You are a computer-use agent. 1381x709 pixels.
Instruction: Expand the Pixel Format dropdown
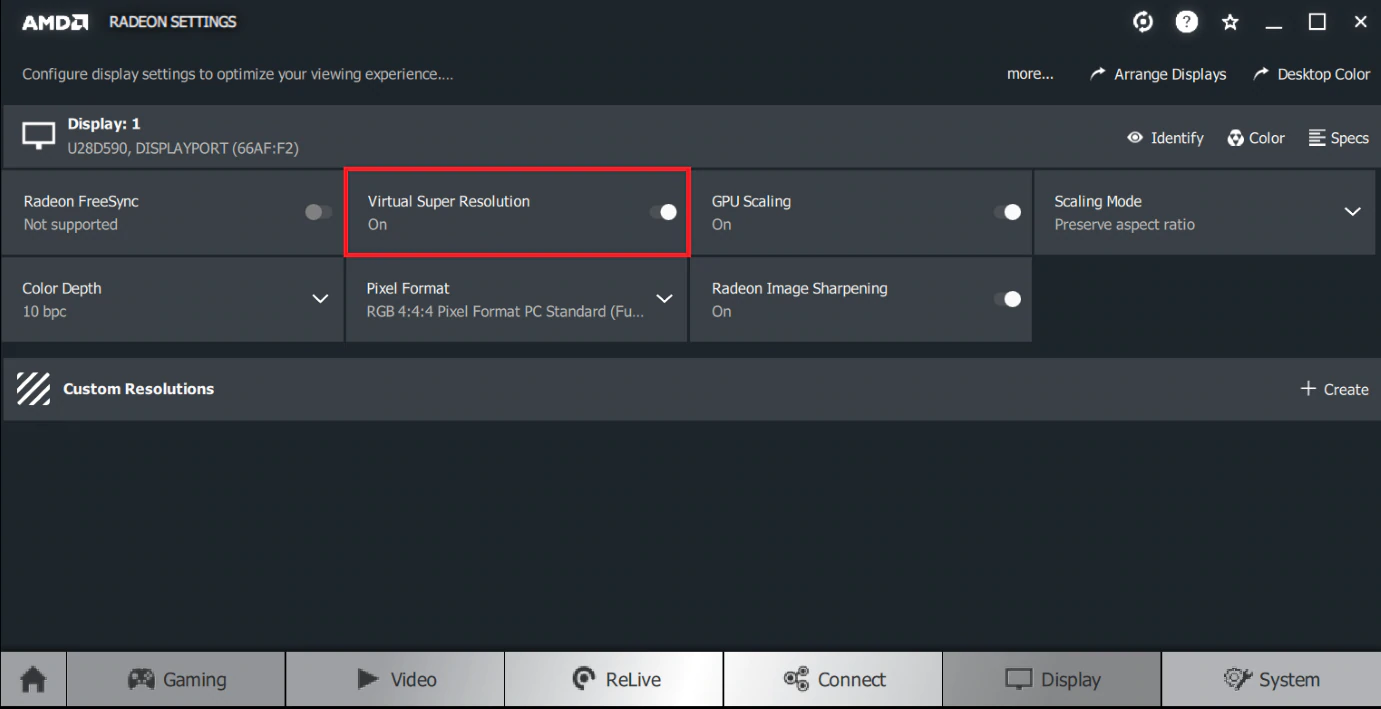point(664,299)
